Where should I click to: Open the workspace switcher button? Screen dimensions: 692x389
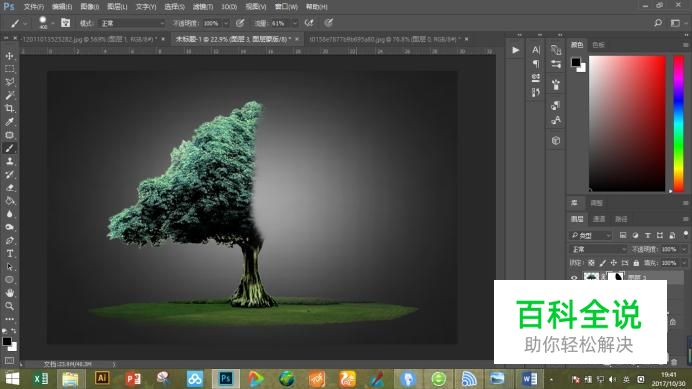point(675,23)
